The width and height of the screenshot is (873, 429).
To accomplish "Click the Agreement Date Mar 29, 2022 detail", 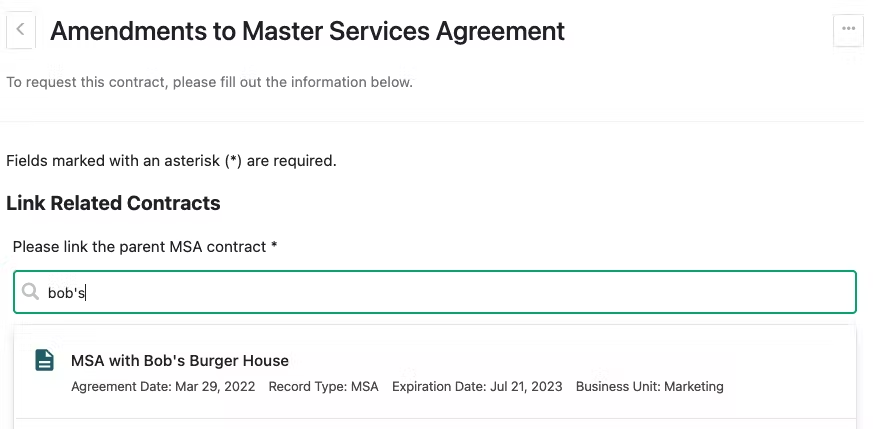I will (x=163, y=386).
